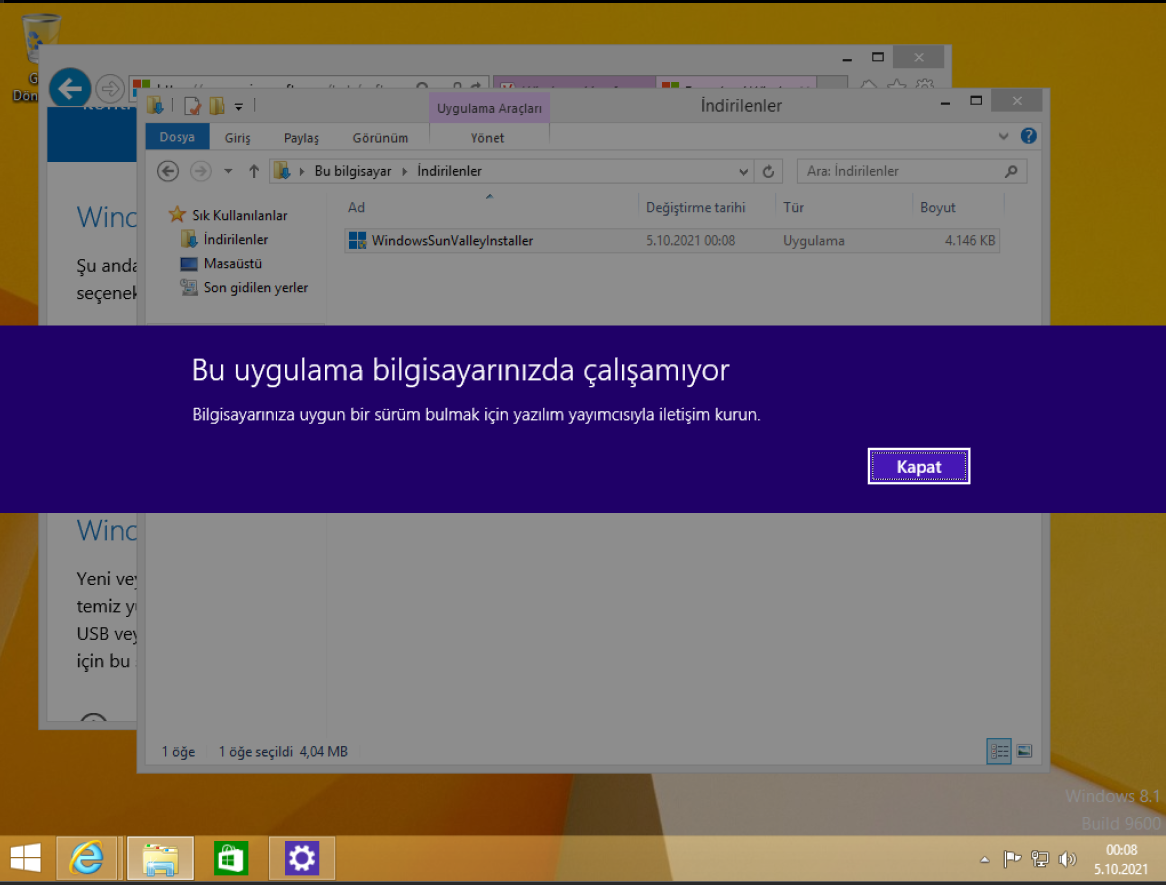Click the network icon in system tray
1166x885 pixels.
pyautogui.click(x=1040, y=860)
